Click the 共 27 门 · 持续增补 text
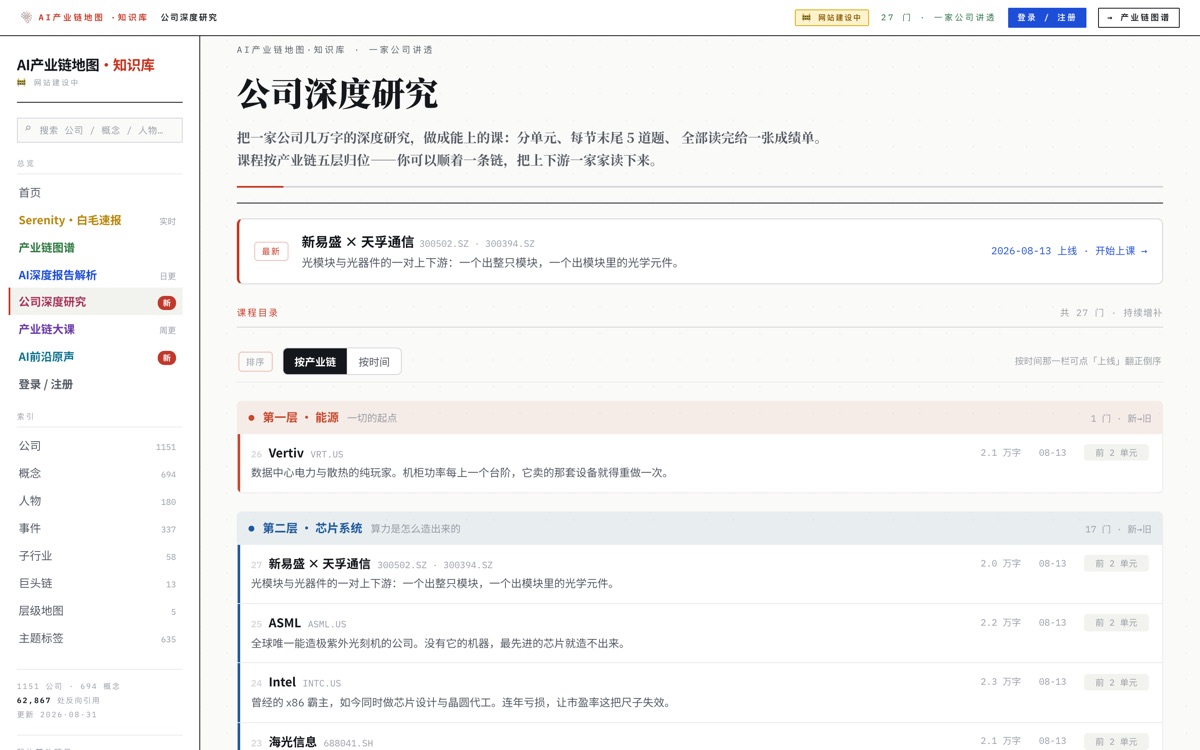Screen dimensions: 1200x750 1111,313
